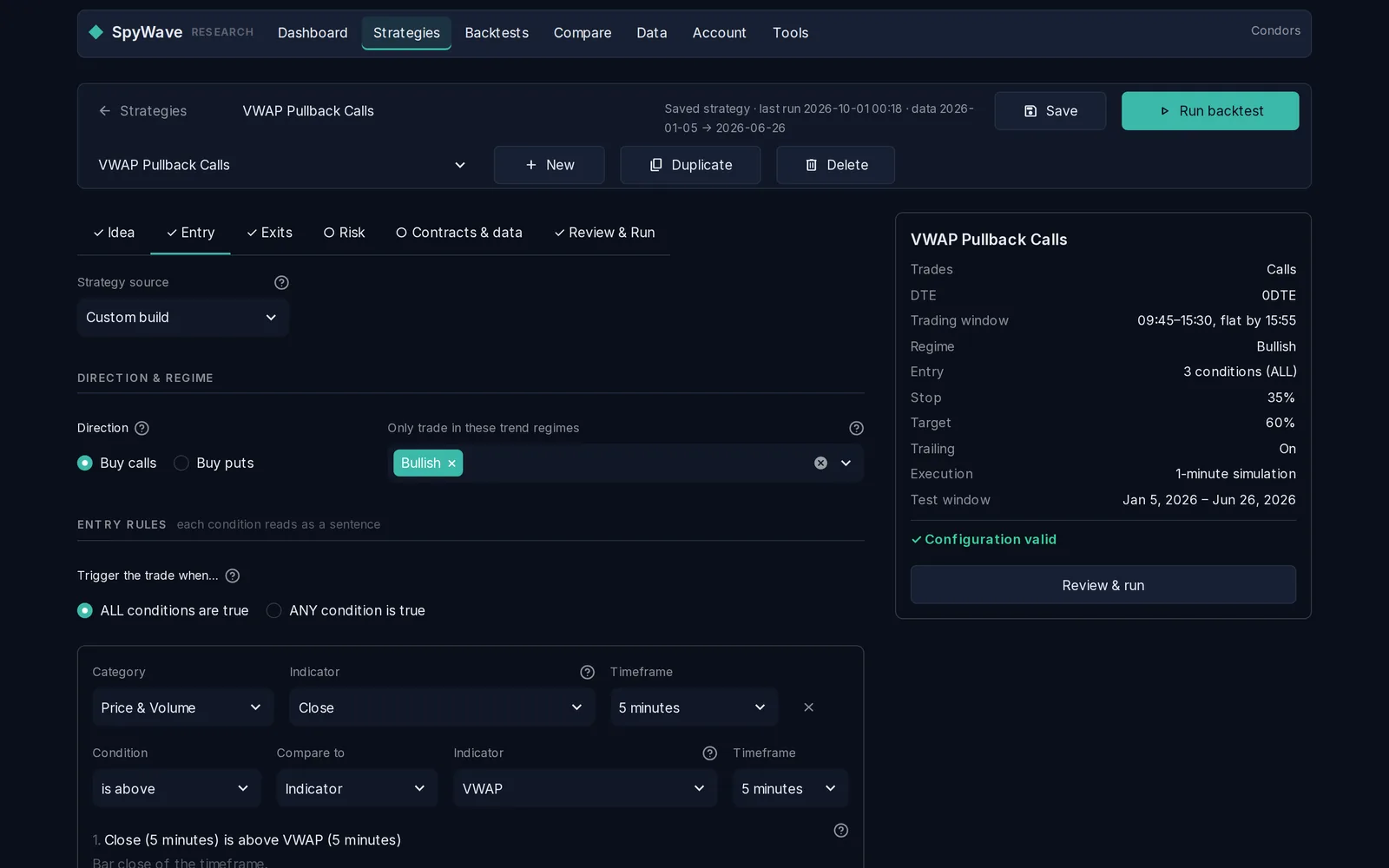This screenshot has width=1389, height=868.
Task: Open the Close indicator dropdown
Action: click(442, 707)
